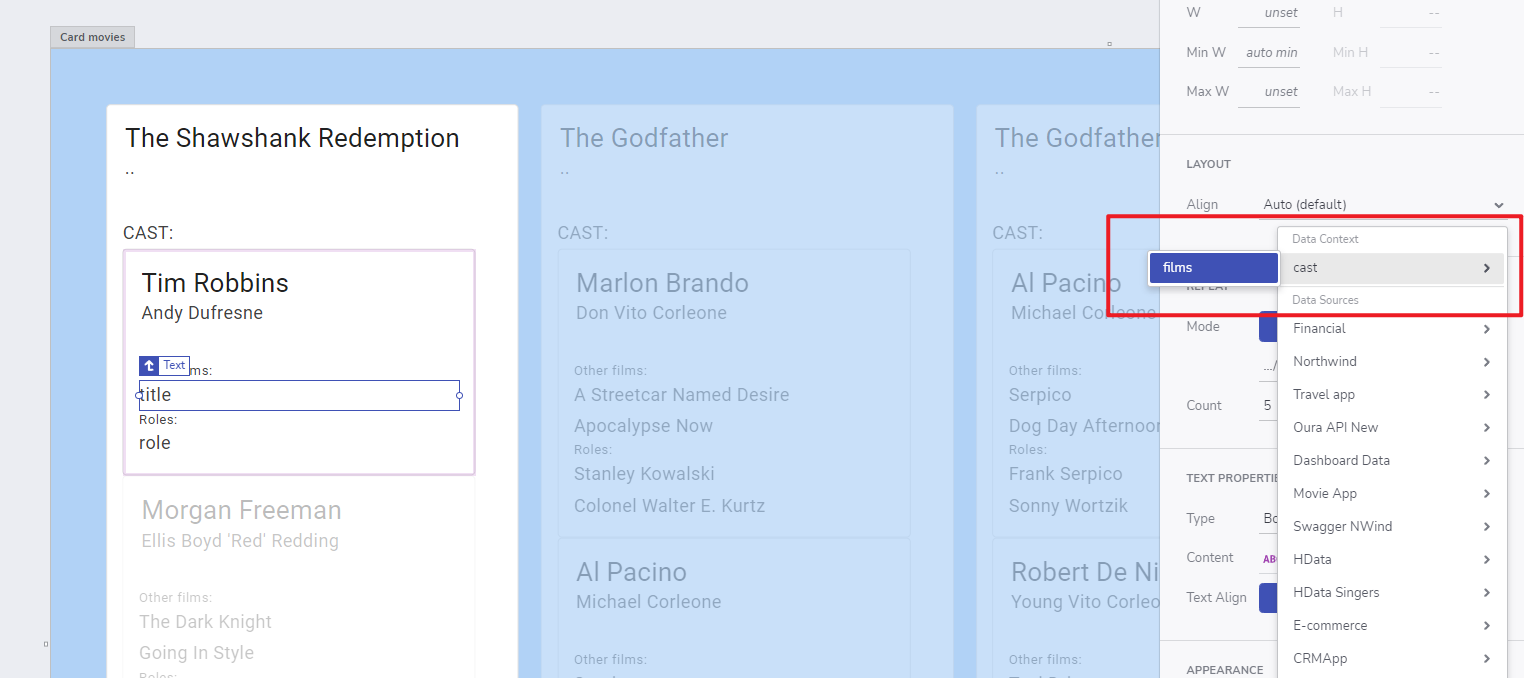Select the Oura API New data source
Image resolution: width=1524 pixels, height=678 pixels.
[x=1391, y=428]
